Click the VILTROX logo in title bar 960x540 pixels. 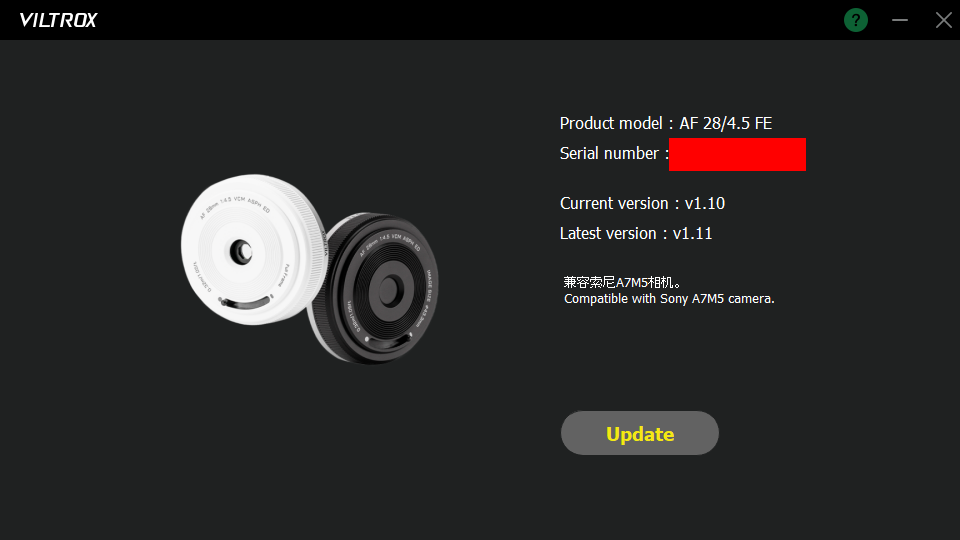pos(58,20)
